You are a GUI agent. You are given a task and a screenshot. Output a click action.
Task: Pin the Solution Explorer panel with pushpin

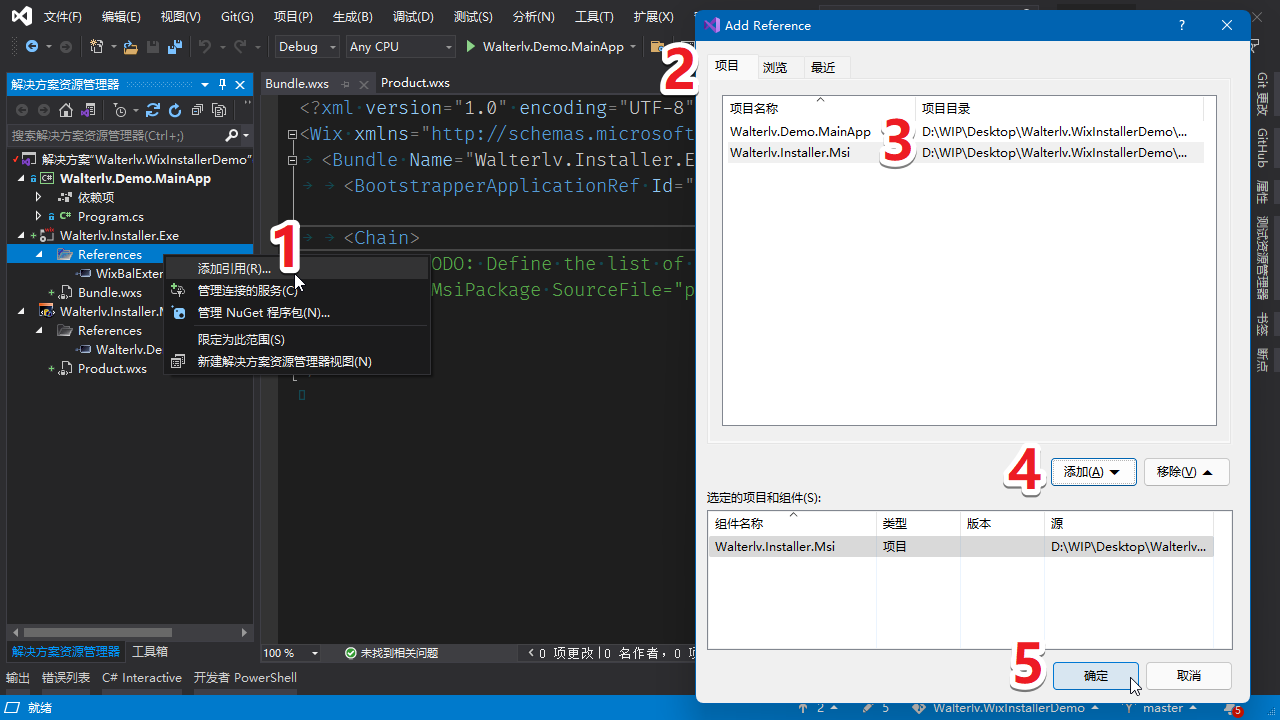click(223, 85)
